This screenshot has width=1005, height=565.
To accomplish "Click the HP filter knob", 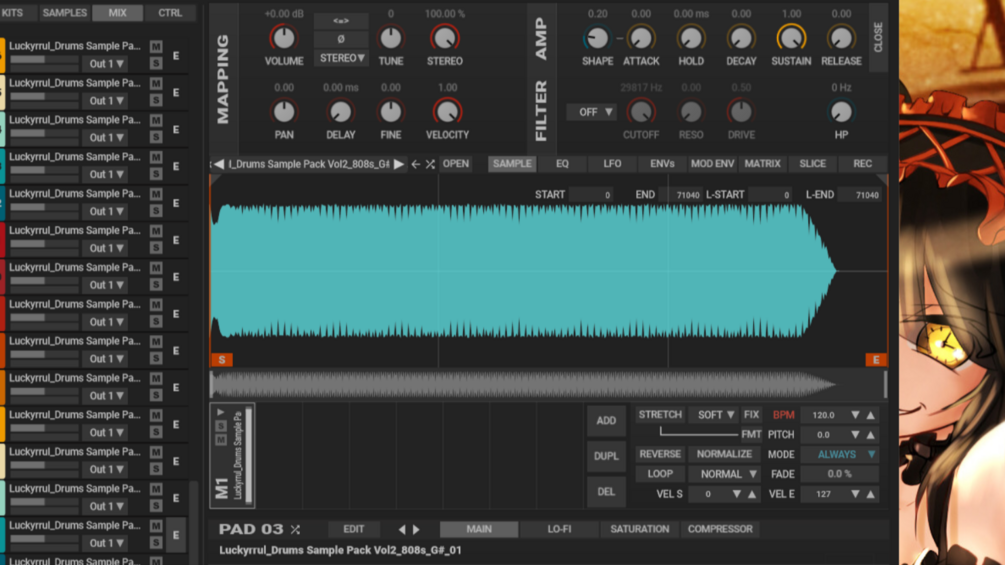I will pos(841,112).
